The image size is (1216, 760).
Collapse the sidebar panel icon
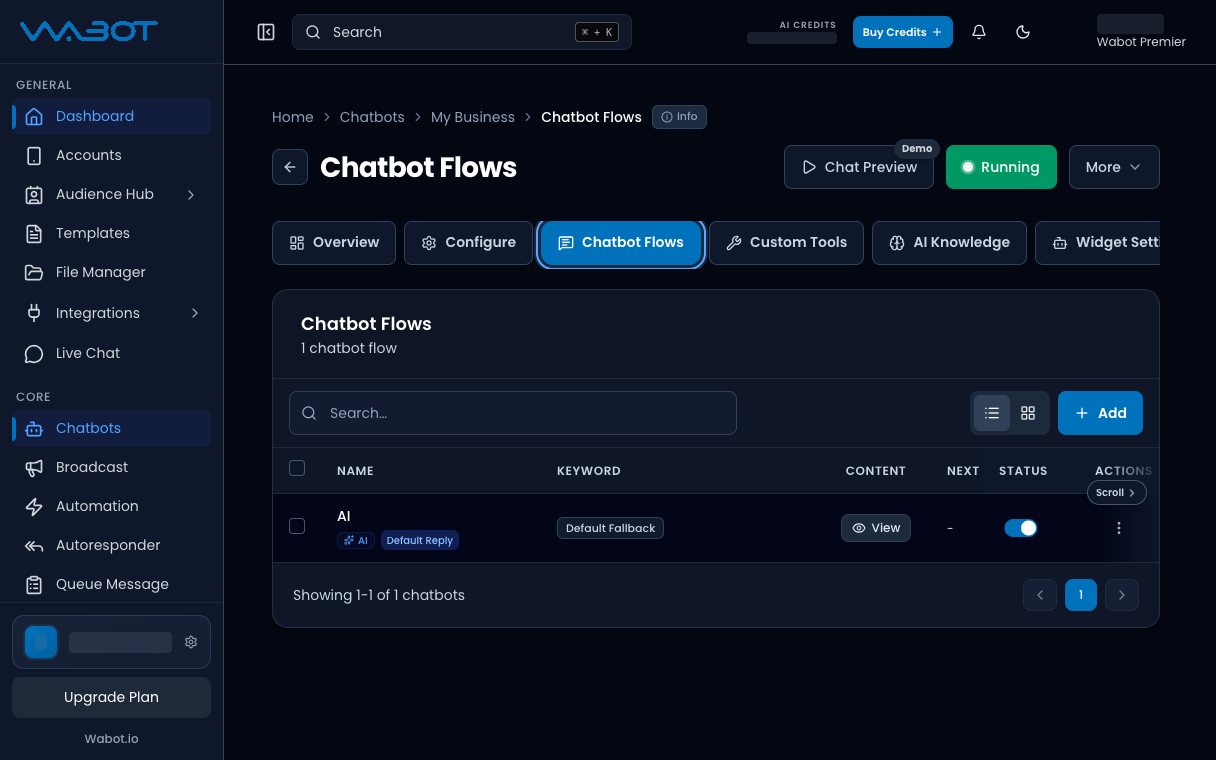(x=266, y=32)
